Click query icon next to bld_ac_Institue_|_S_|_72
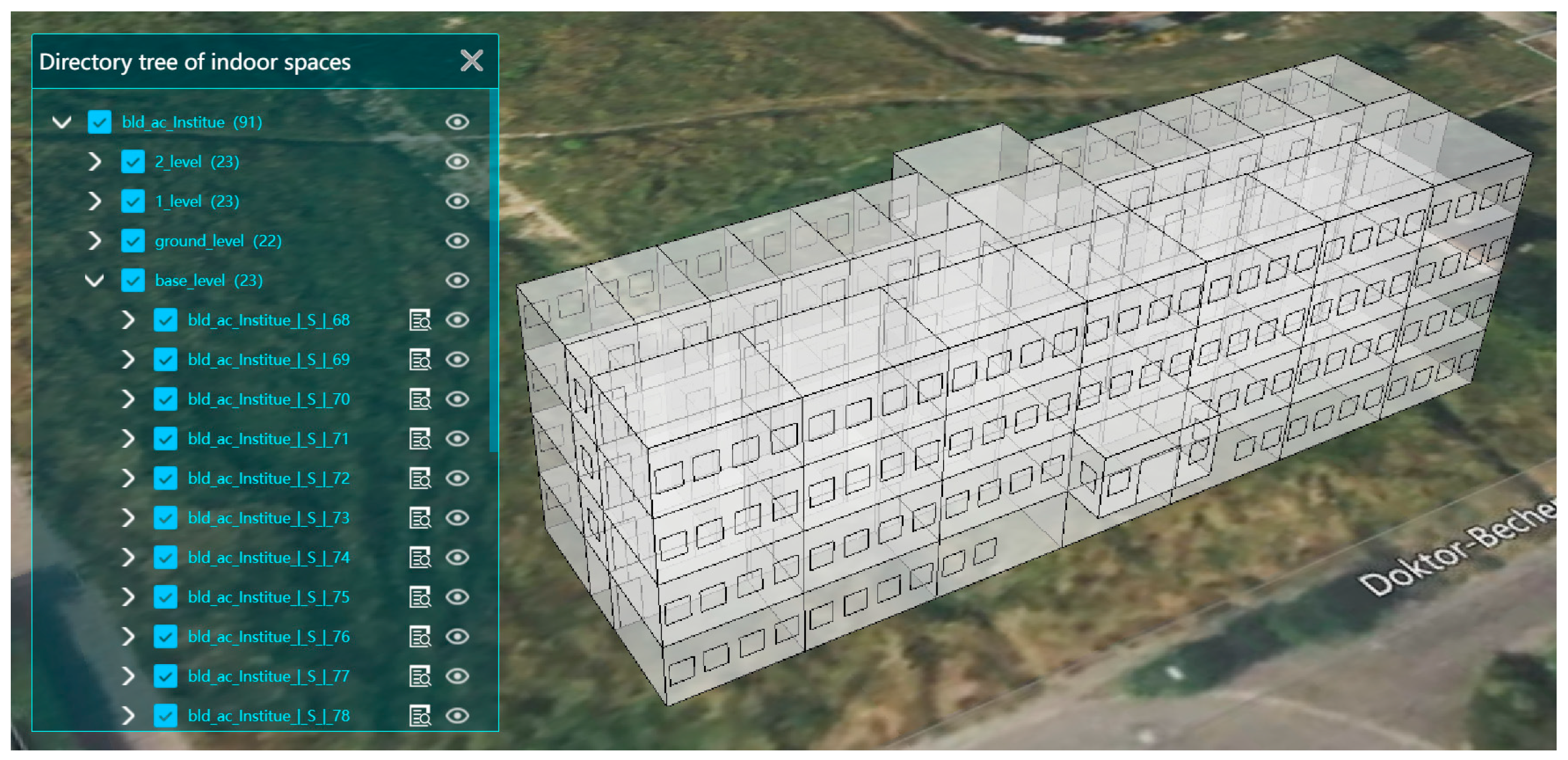This screenshot has width=1568, height=760. pos(419,478)
